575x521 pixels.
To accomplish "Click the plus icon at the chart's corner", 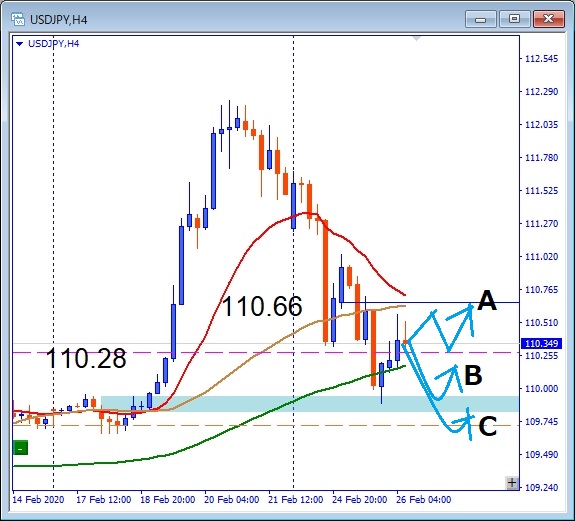I will (x=512, y=483).
